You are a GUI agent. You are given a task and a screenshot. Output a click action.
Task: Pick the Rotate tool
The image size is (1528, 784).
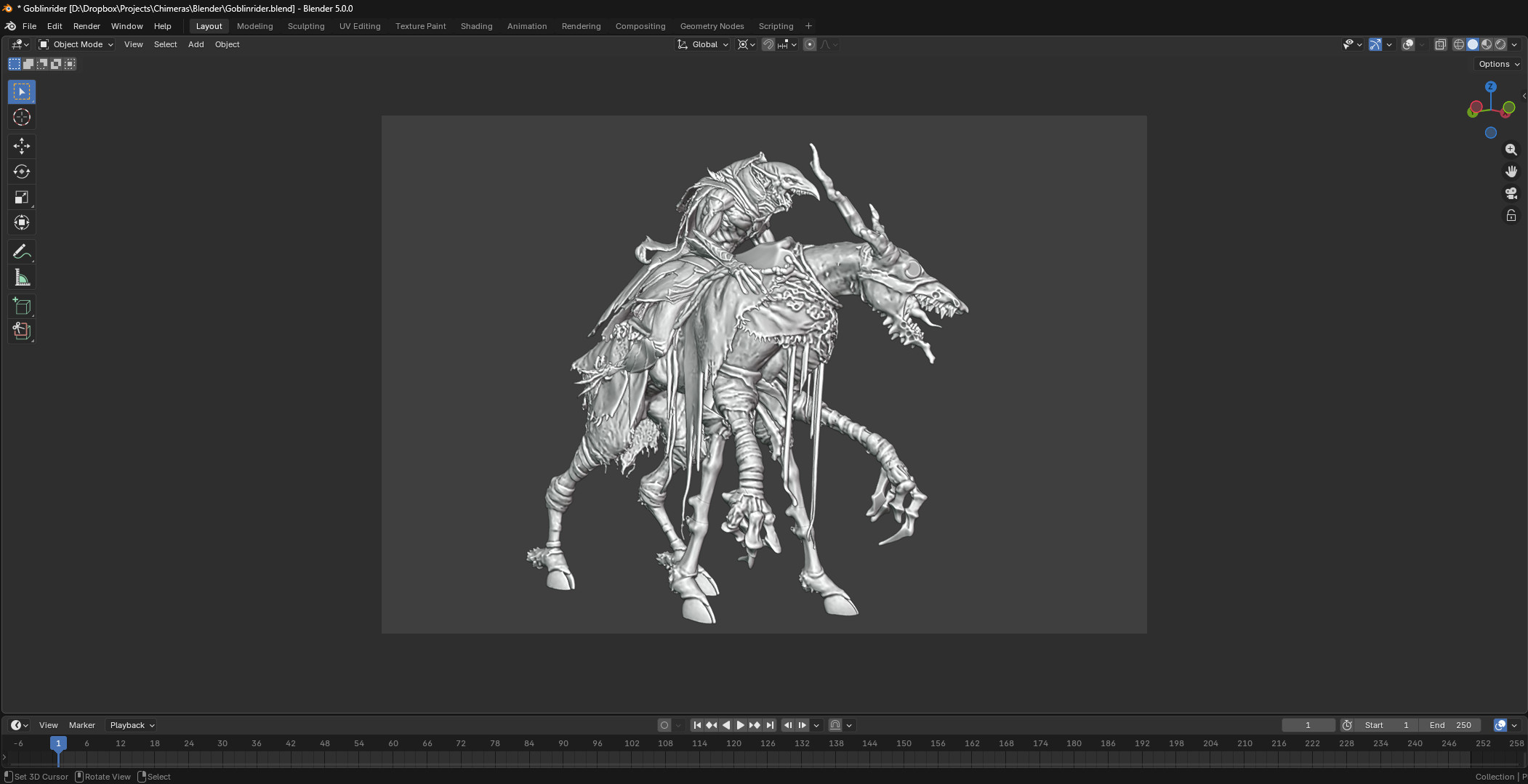click(22, 171)
